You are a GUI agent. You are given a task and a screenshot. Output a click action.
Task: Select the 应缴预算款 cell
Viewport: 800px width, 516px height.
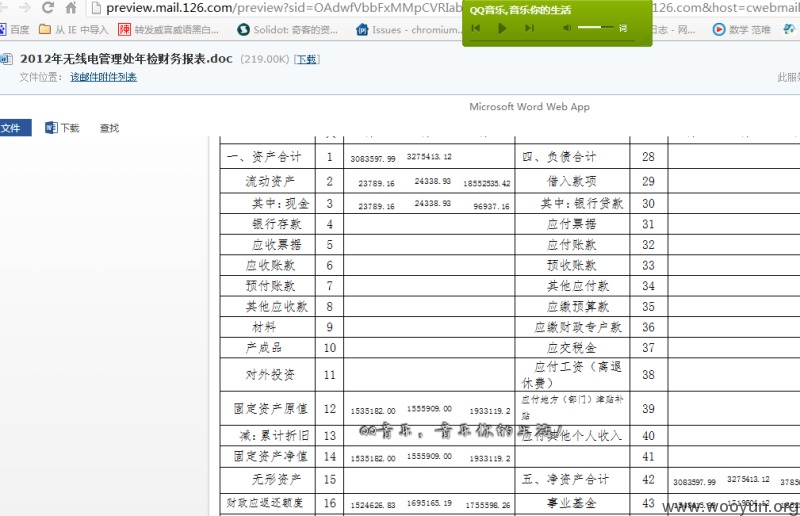tap(572, 307)
